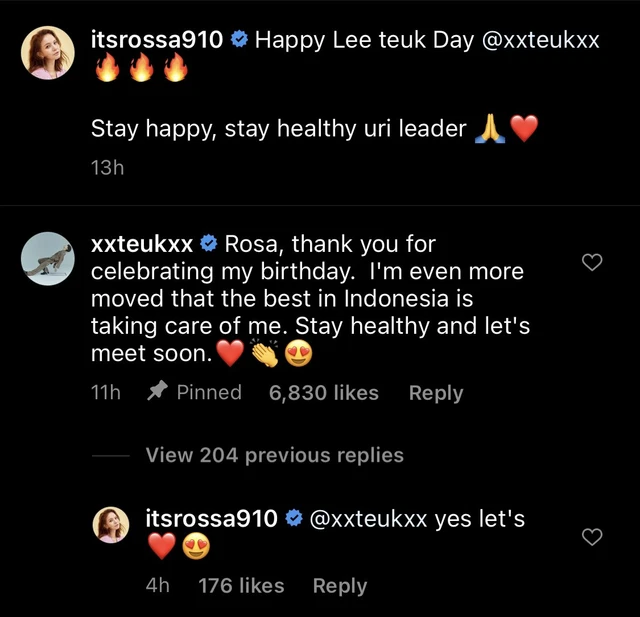Like the xxteukxx comment with heart icon
This screenshot has width=640, height=617.
[x=592, y=262]
